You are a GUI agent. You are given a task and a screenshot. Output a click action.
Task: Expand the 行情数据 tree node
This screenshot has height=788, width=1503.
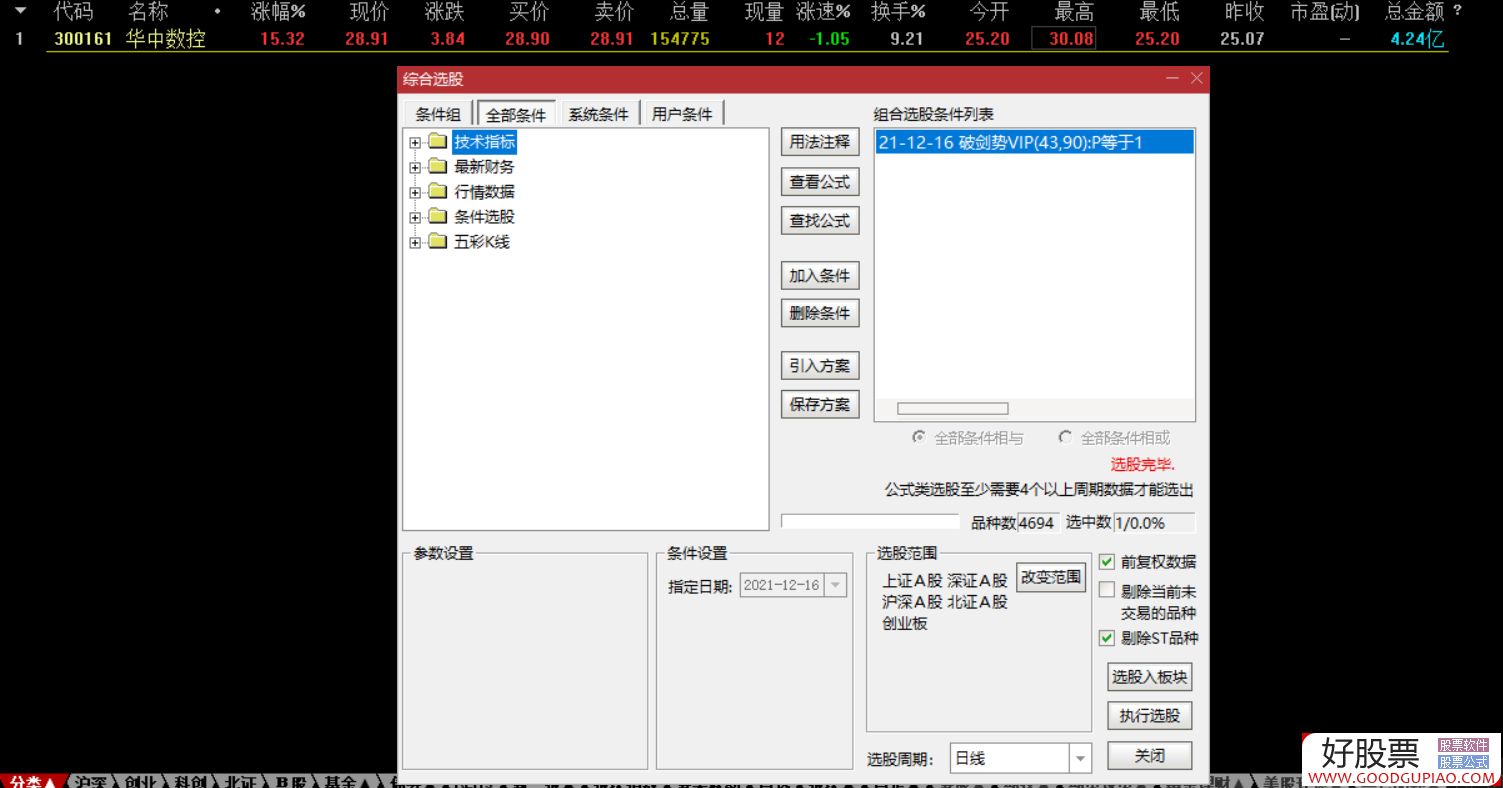pyautogui.click(x=415, y=192)
